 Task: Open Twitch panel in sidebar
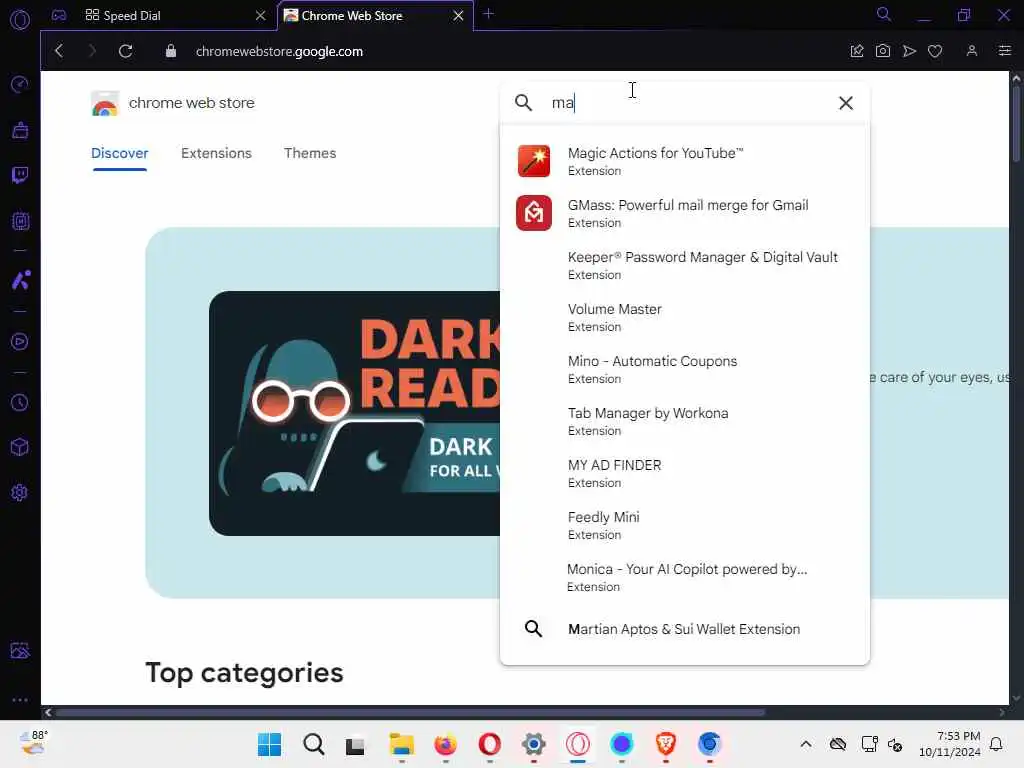click(20, 175)
